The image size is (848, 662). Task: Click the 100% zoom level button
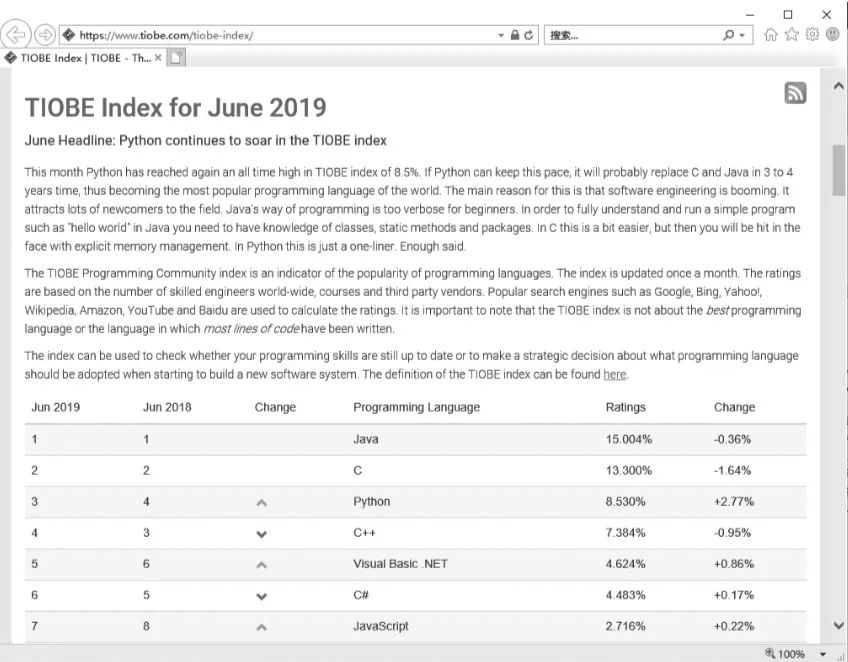(786, 654)
